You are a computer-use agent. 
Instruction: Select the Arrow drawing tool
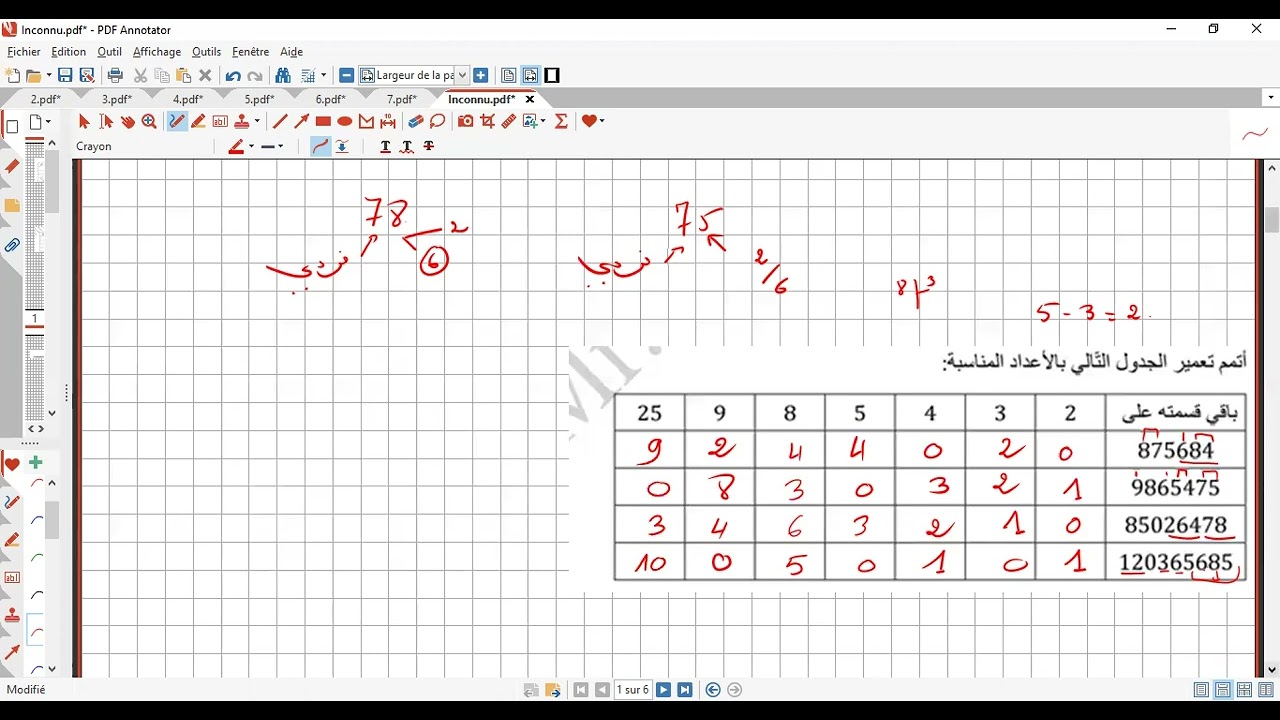(301, 121)
